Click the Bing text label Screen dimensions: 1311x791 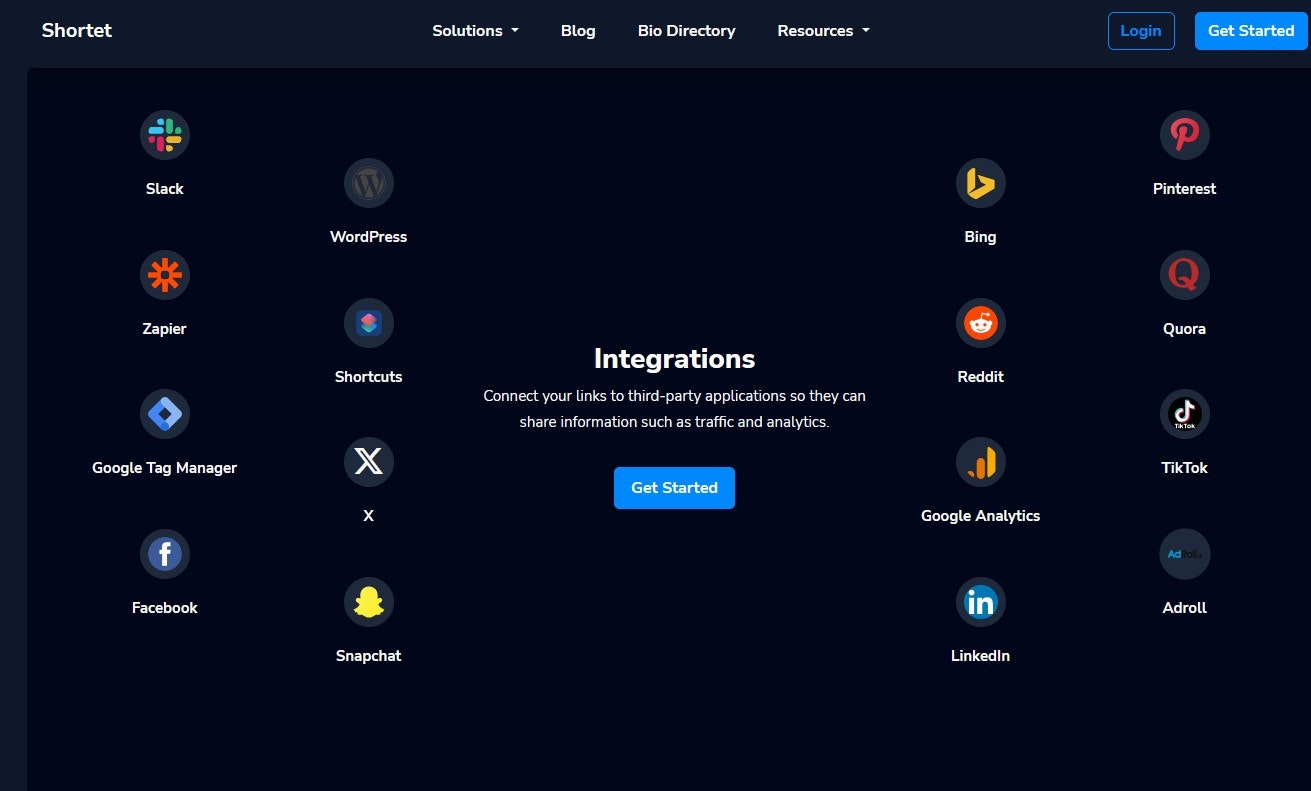click(980, 237)
